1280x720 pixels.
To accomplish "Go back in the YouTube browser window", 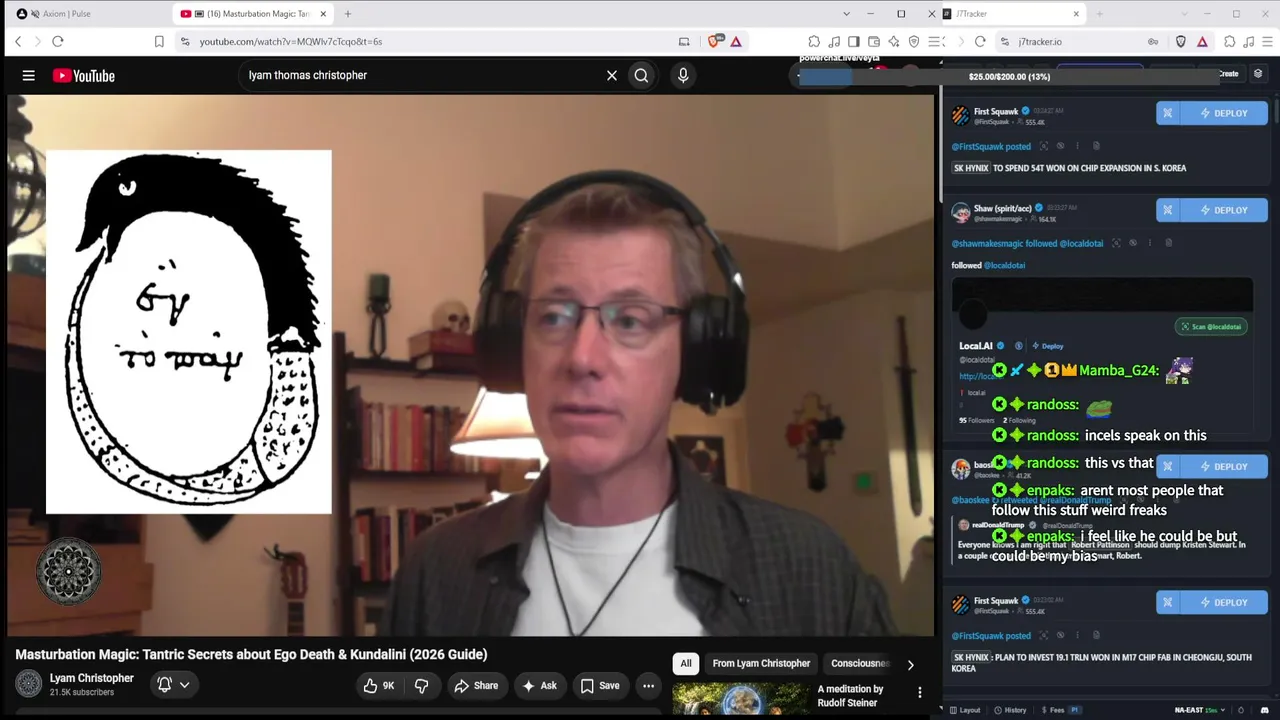I will click(18, 41).
